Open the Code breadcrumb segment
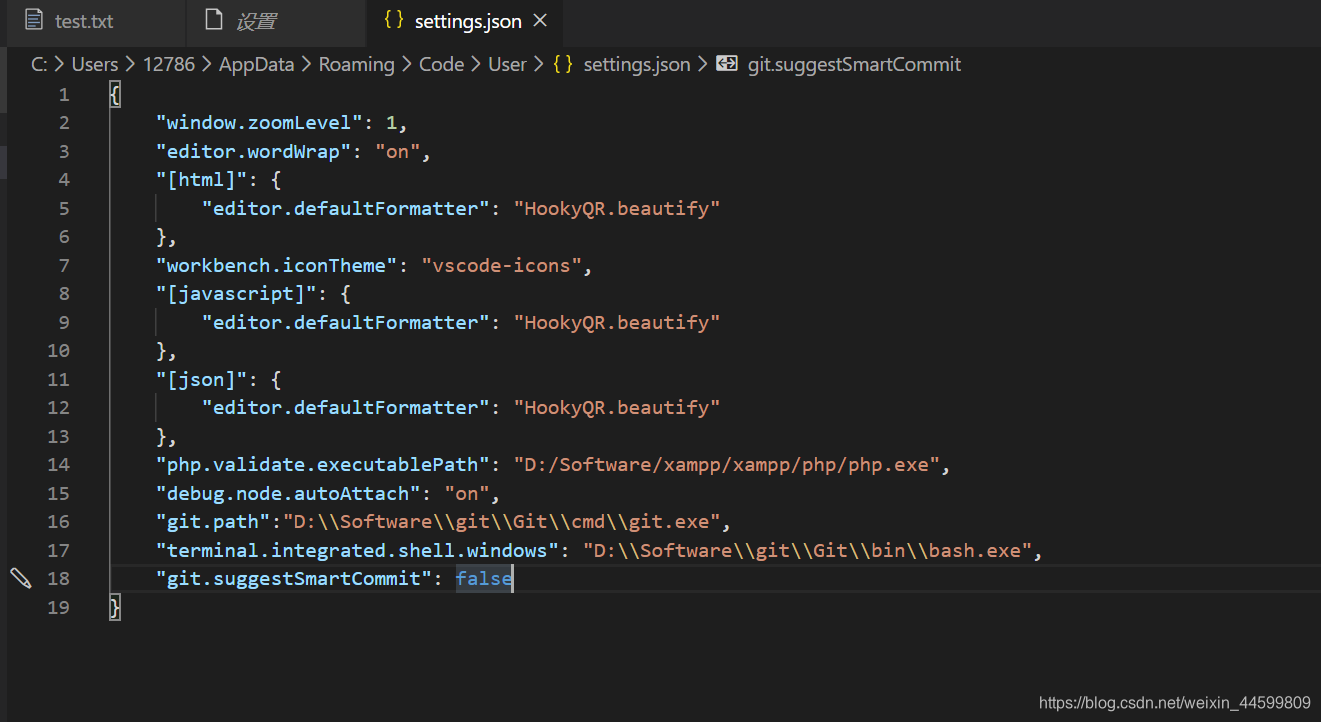This screenshot has height=722, width=1321. pos(441,64)
